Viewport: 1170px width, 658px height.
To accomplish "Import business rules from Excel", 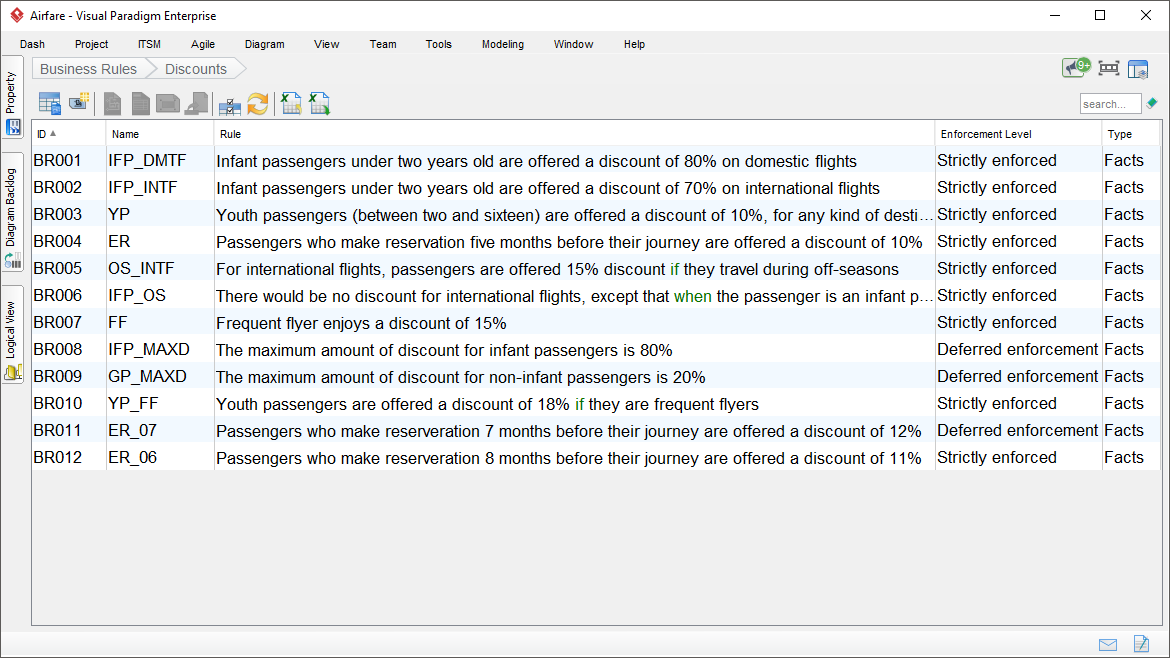I will tap(289, 103).
